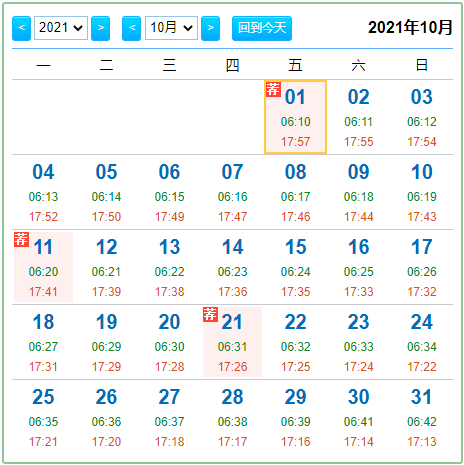464x465 pixels.
Task: Select day 10 with sunset 17:43
Action: [x=422, y=192]
